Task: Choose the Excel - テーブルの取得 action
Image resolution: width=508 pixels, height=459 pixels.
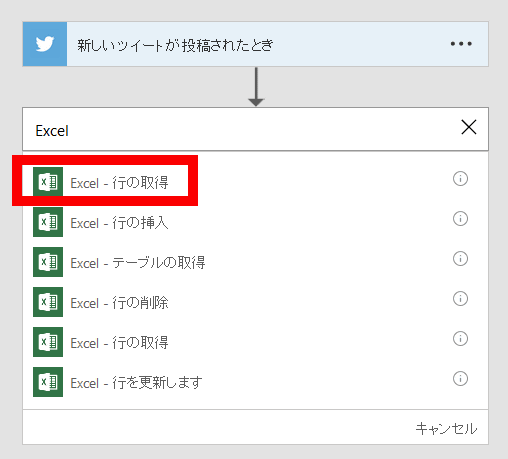Action: point(138,263)
